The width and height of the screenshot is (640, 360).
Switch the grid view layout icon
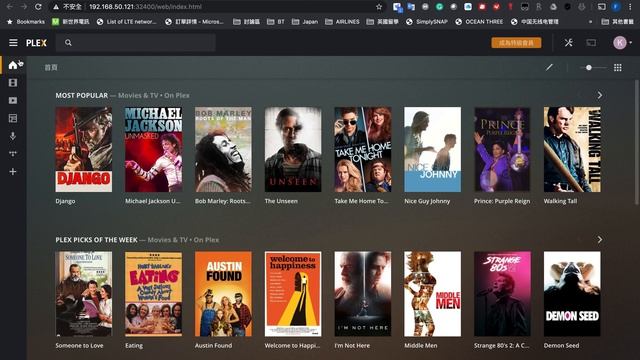(x=618, y=67)
